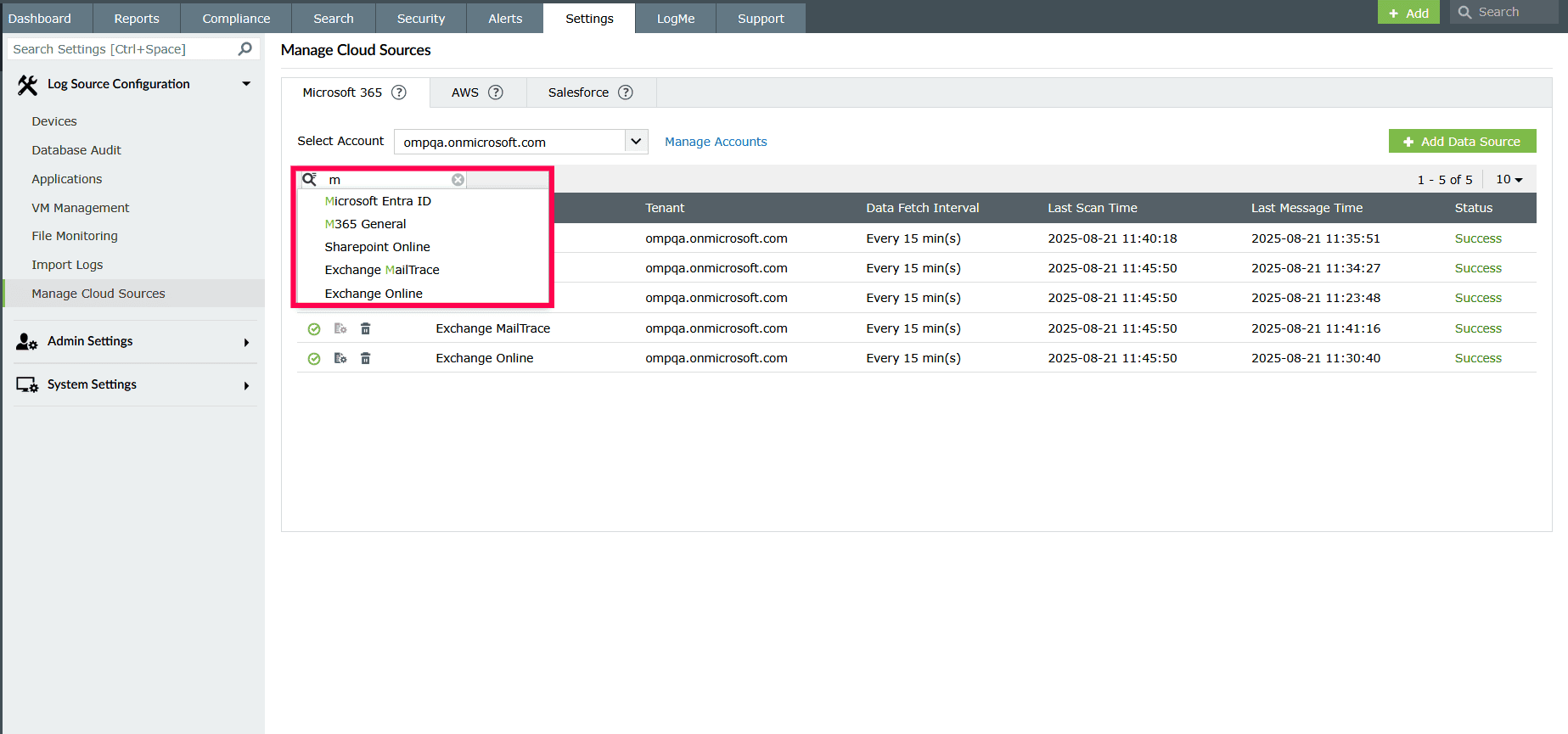Open the Reports tab
The width and height of the screenshot is (1568, 734).
pyautogui.click(x=137, y=18)
